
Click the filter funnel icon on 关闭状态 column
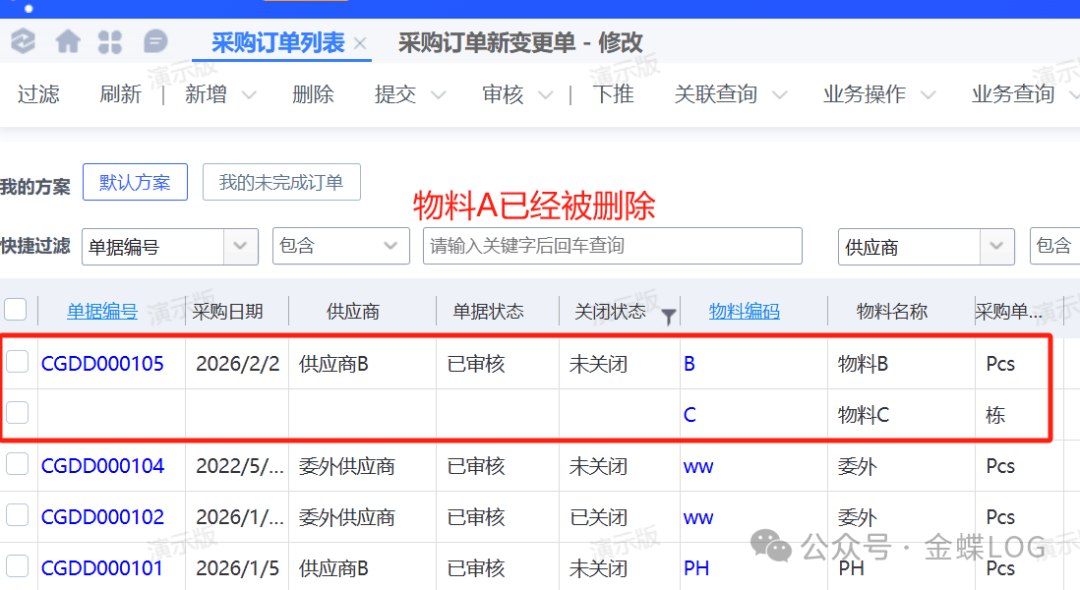[669, 315]
